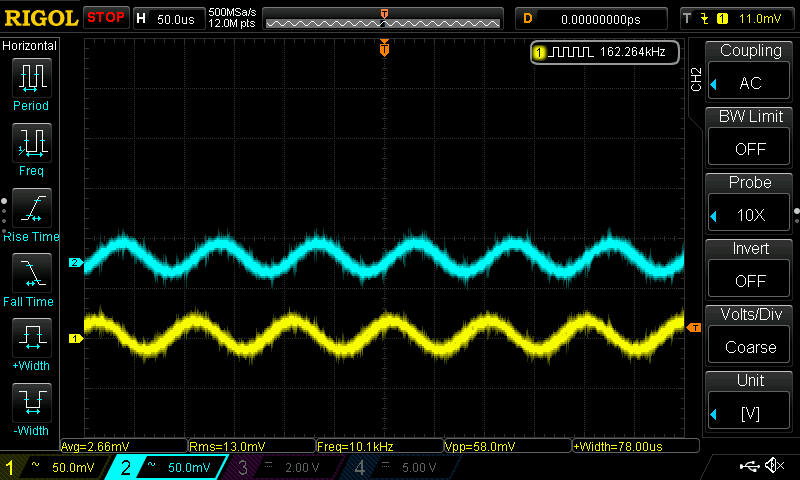Click the orange trigger level marker
The height and width of the screenshot is (480, 800).
693,327
